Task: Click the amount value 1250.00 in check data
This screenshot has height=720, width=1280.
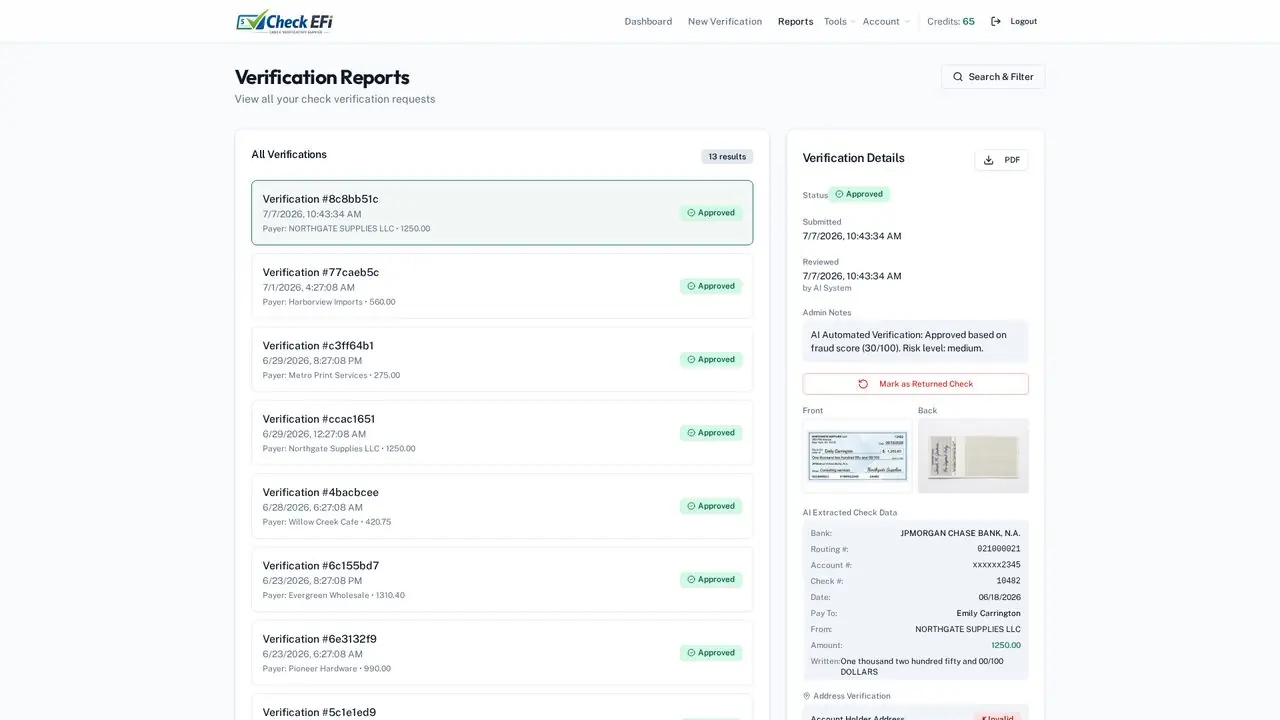Action: 1006,645
